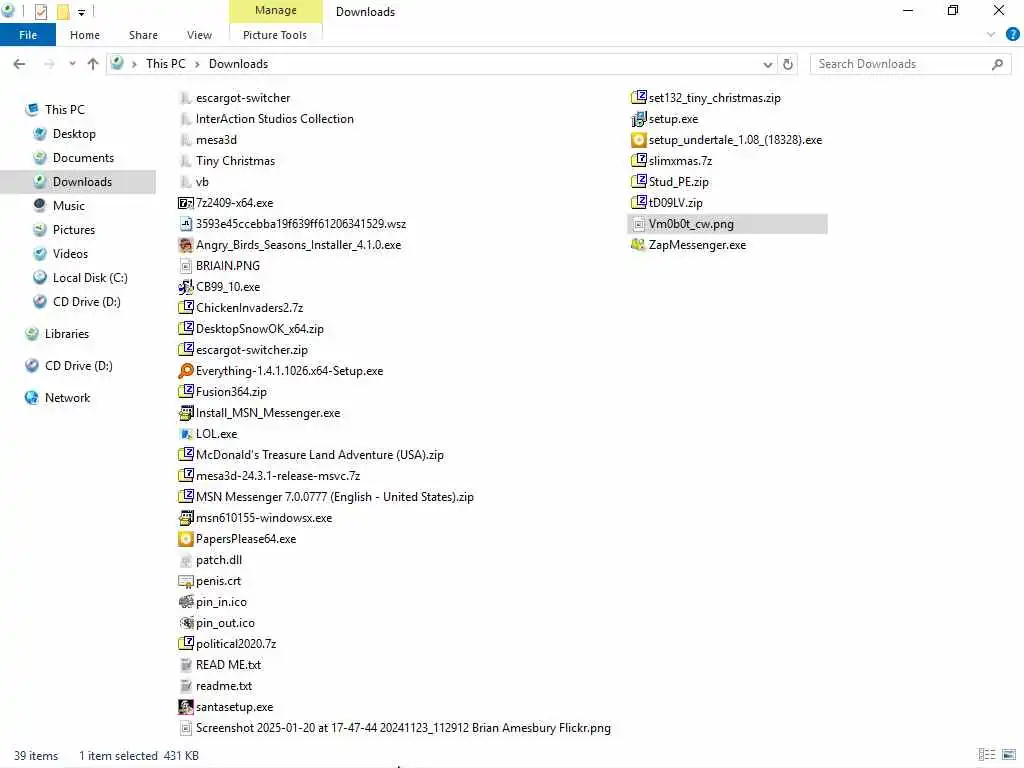
Task: Switch to the Home ribbon tab
Action: click(x=85, y=35)
